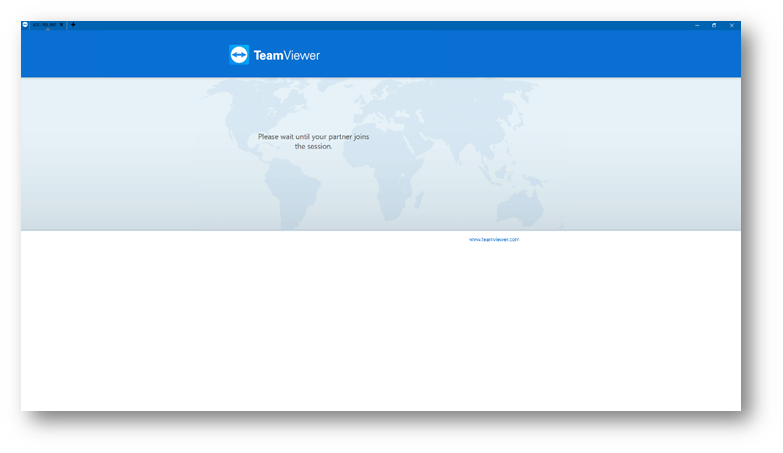Click the 'Please wait until your partner joins' message
The width and height of the screenshot is (783, 453).
tap(313, 137)
